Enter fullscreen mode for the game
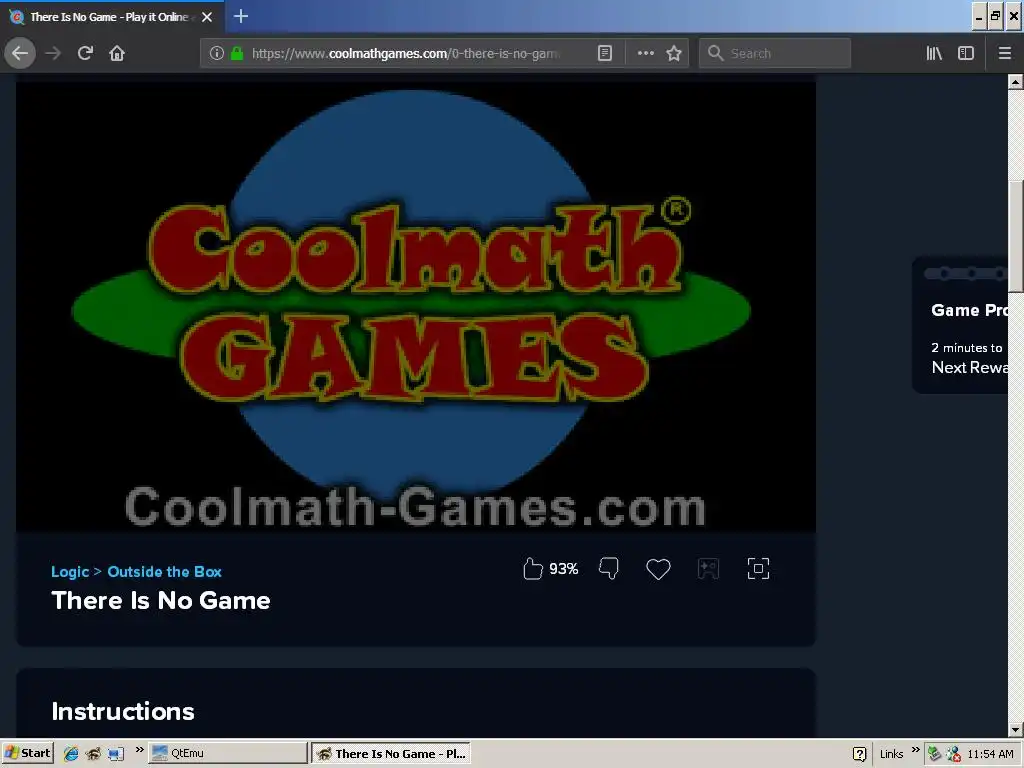 [x=758, y=569]
